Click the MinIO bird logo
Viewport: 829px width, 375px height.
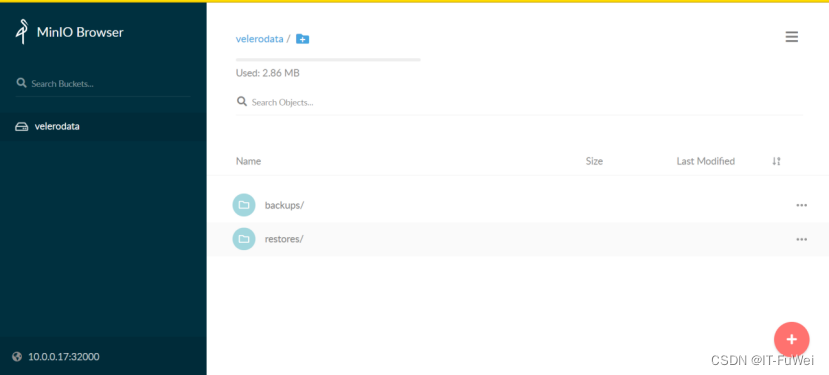pos(21,31)
